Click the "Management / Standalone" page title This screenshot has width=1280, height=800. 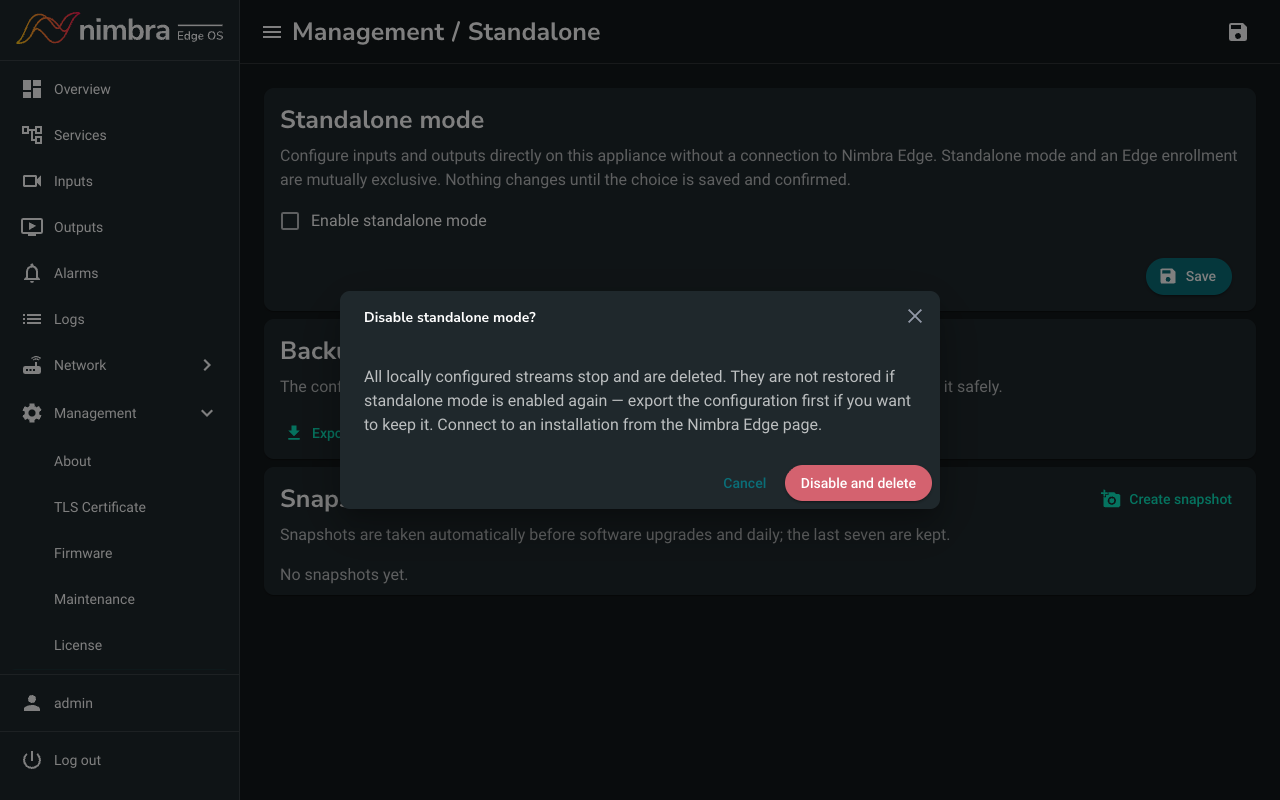pyautogui.click(x=446, y=32)
